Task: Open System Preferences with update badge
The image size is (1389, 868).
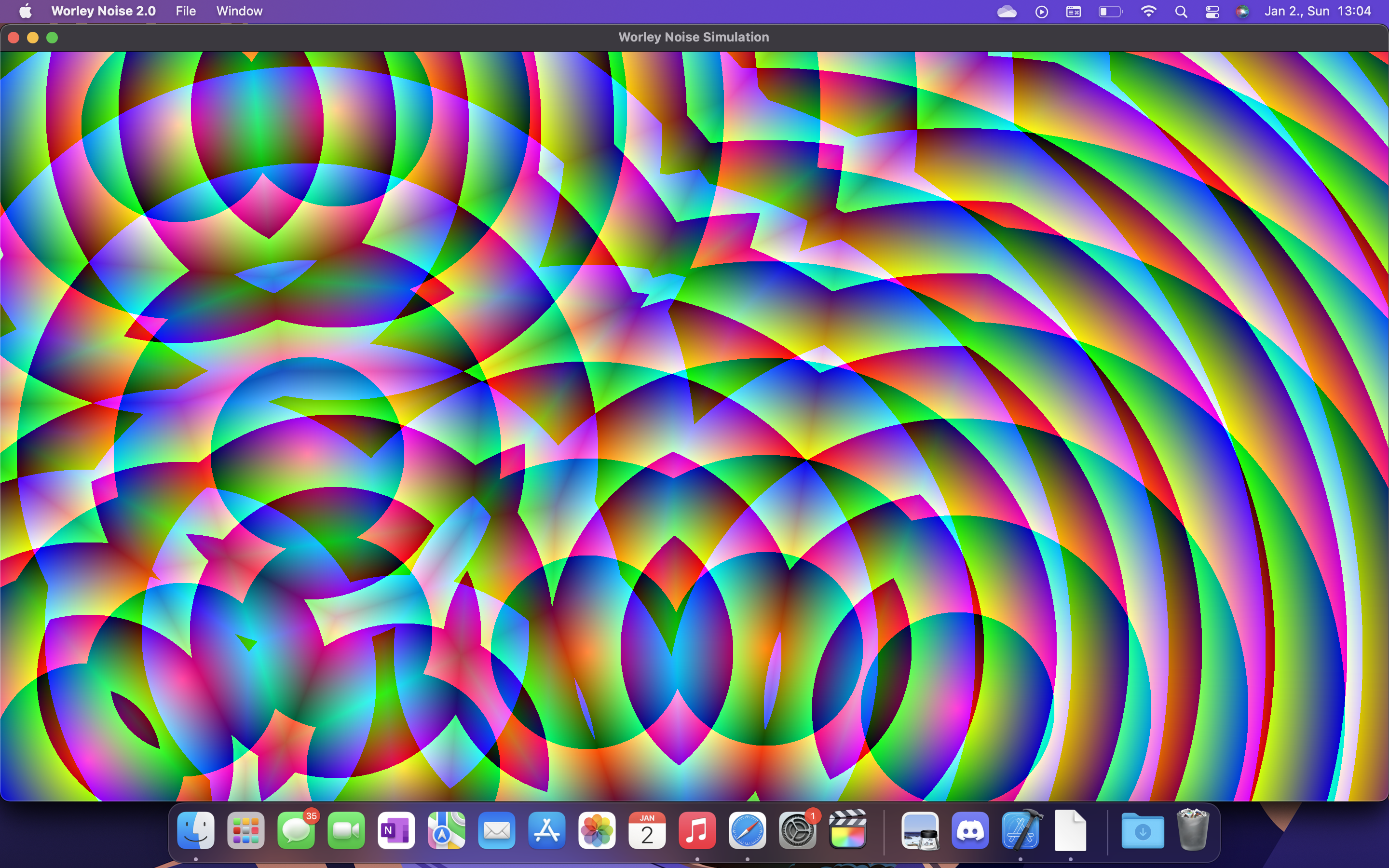Action: coord(798,830)
